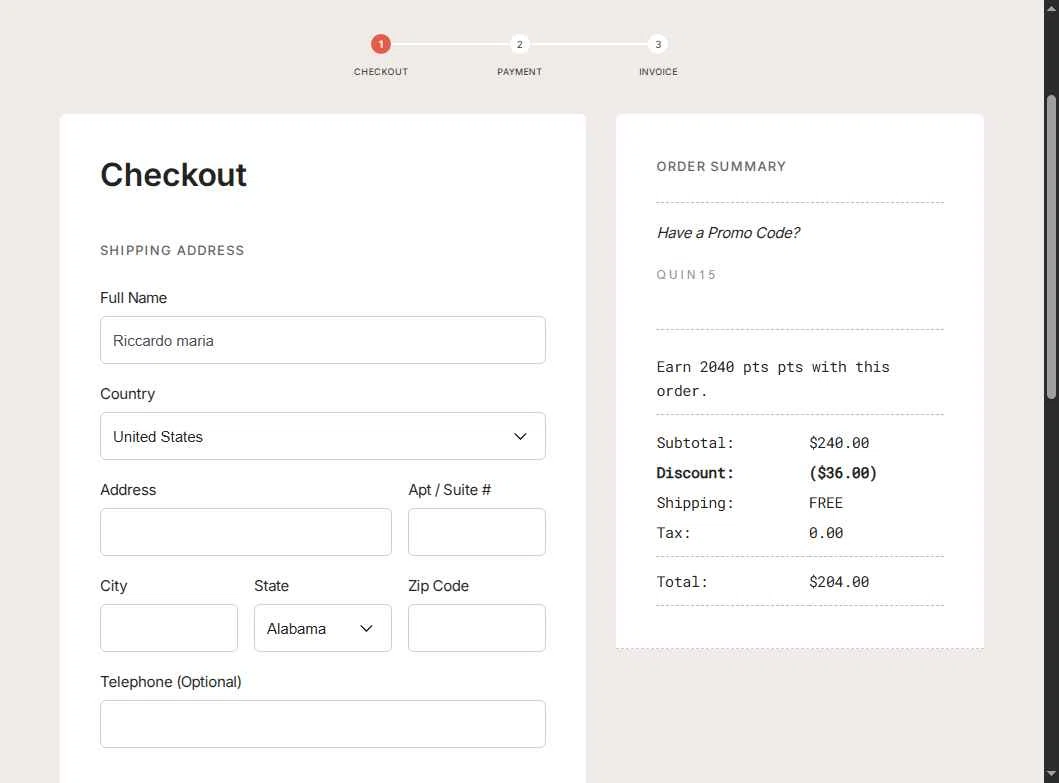Click the Discount value ($36.00)
This screenshot has height=783, width=1059.
[x=843, y=473]
